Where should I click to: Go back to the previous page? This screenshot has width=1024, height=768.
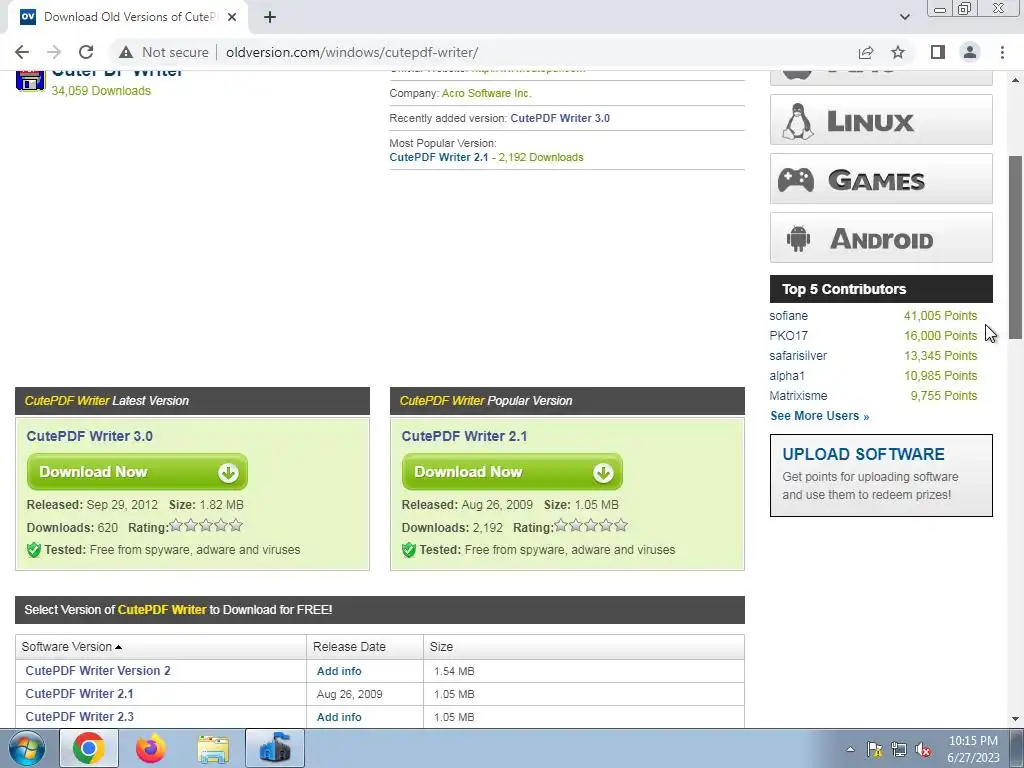[x=22, y=52]
